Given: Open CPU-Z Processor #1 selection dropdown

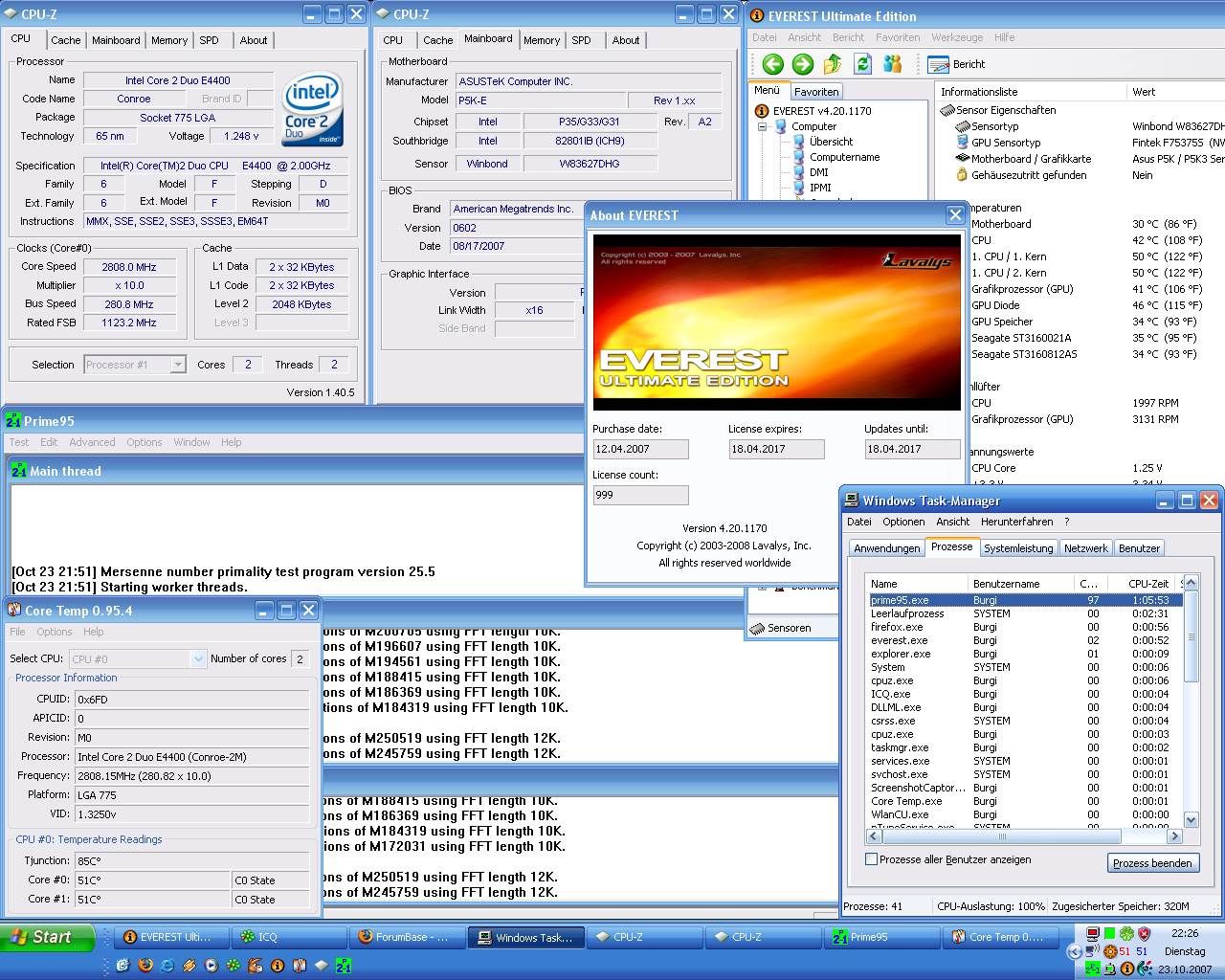Looking at the screenshot, I should coord(178,365).
